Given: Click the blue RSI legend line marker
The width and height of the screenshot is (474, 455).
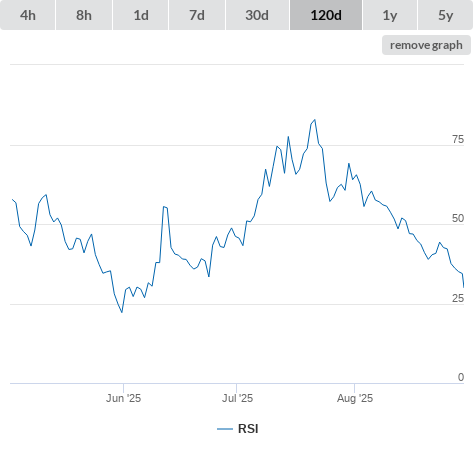Looking at the screenshot, I should coord(225,429).
